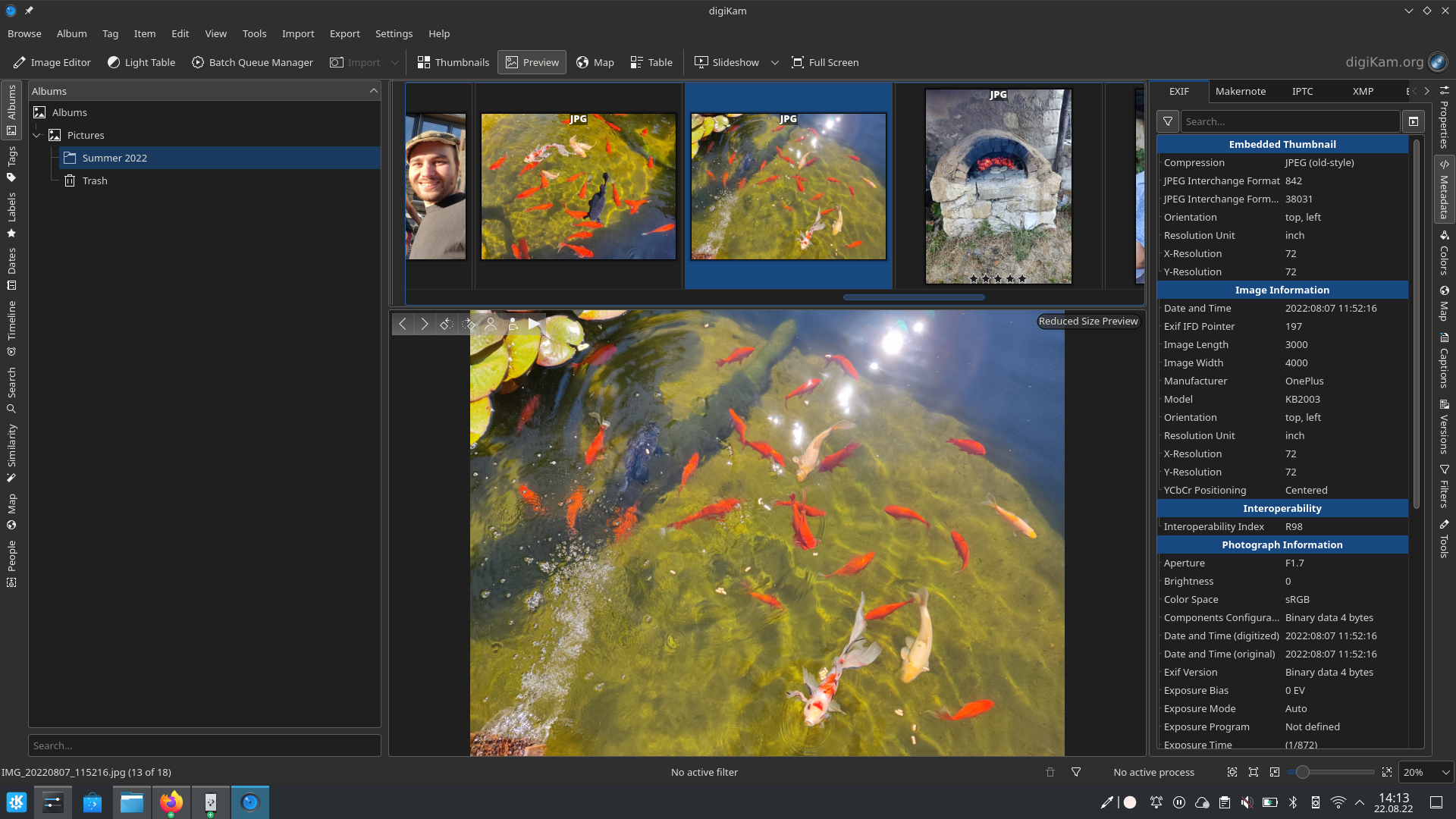Open the Dates left sidebar panel

(11, 269)
